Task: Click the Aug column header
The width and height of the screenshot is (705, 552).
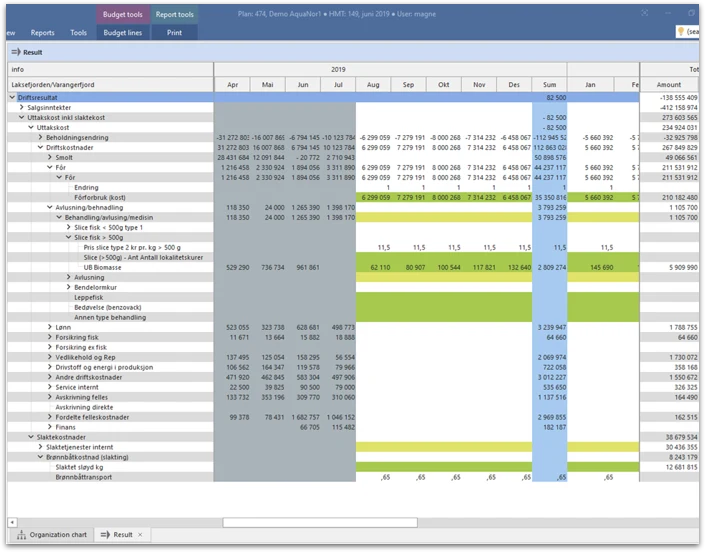Action: click(x=373, y=85)
